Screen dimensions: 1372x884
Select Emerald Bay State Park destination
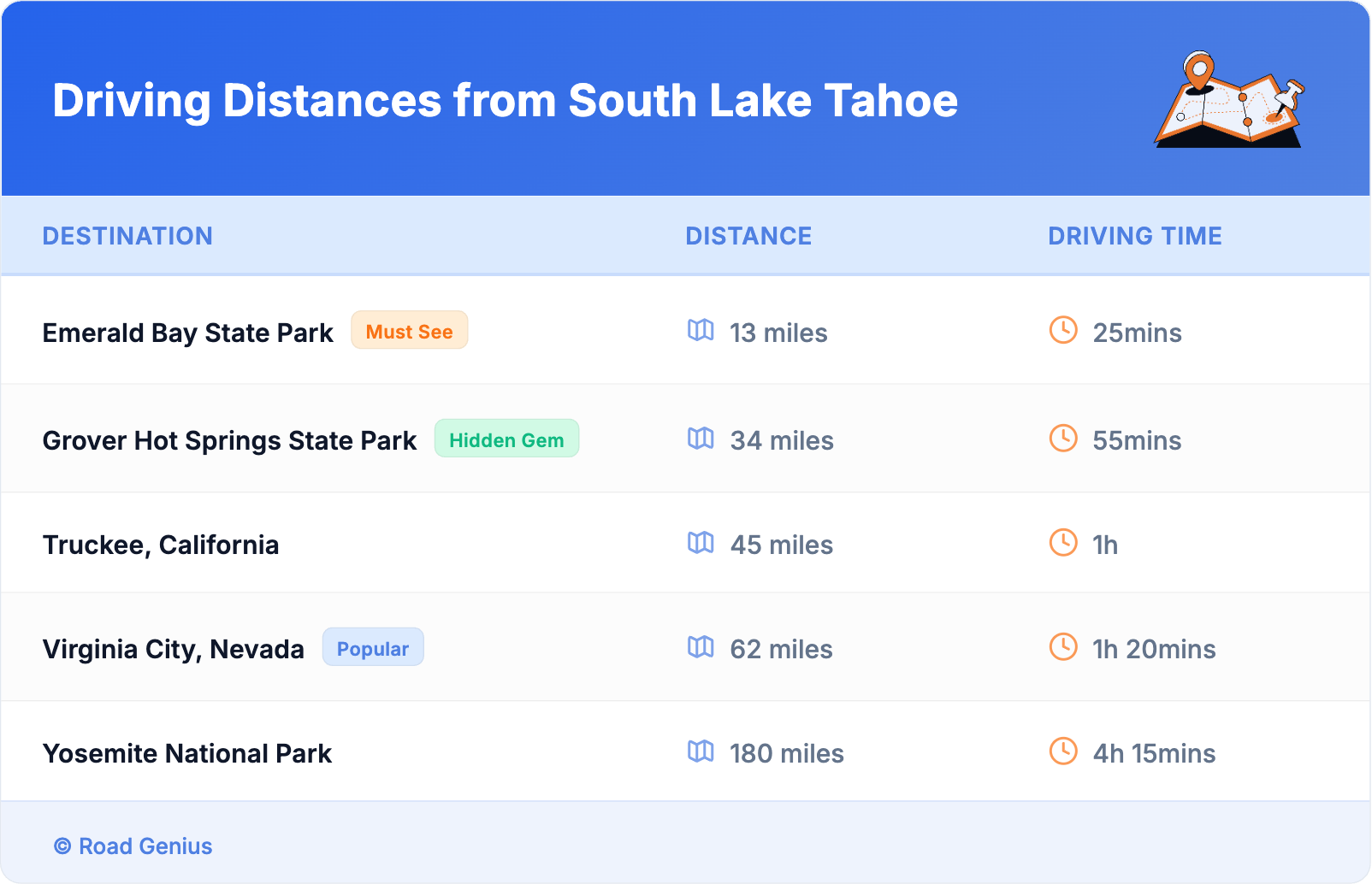[x=187, y=333]
